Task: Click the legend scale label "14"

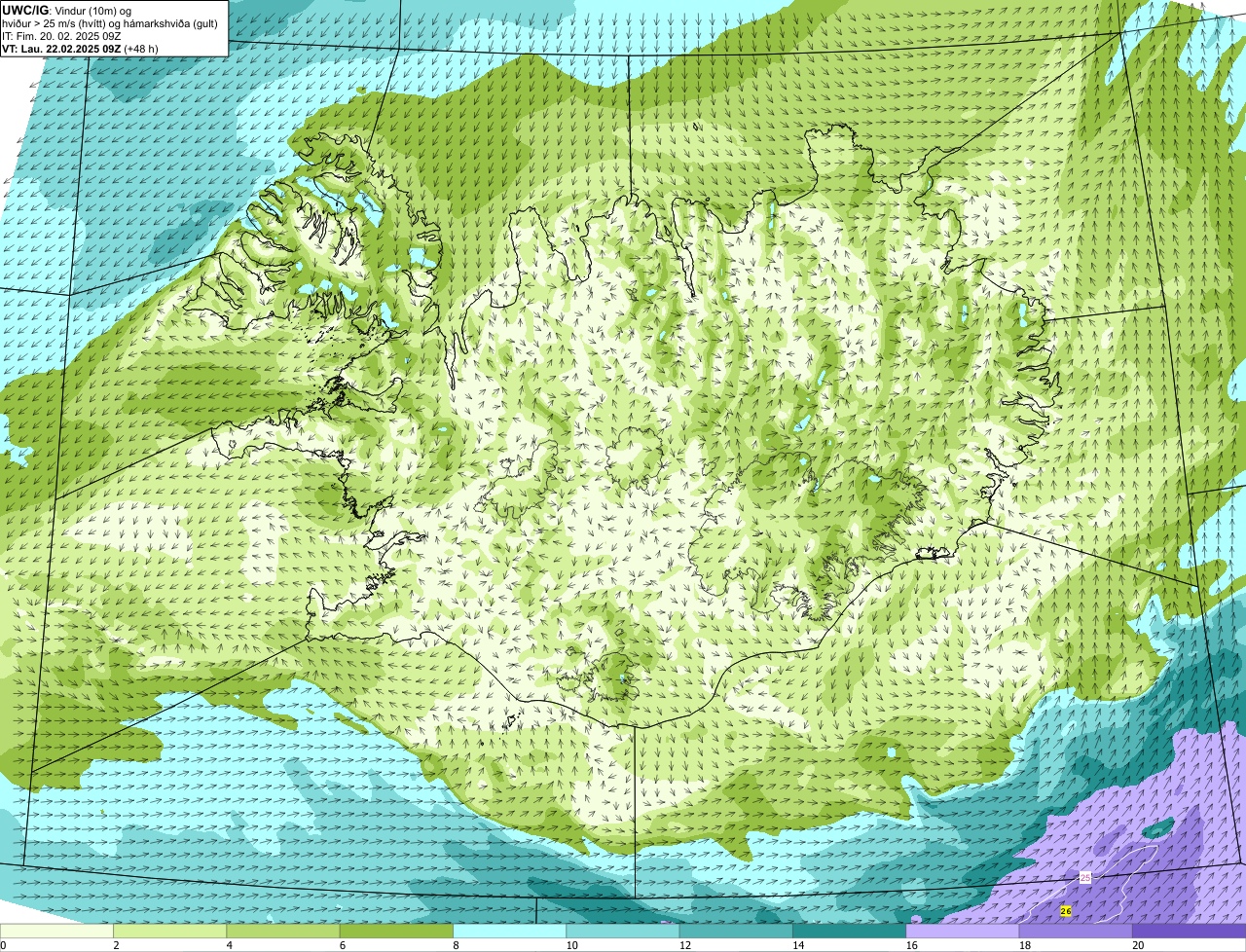Action: point(796,945)
